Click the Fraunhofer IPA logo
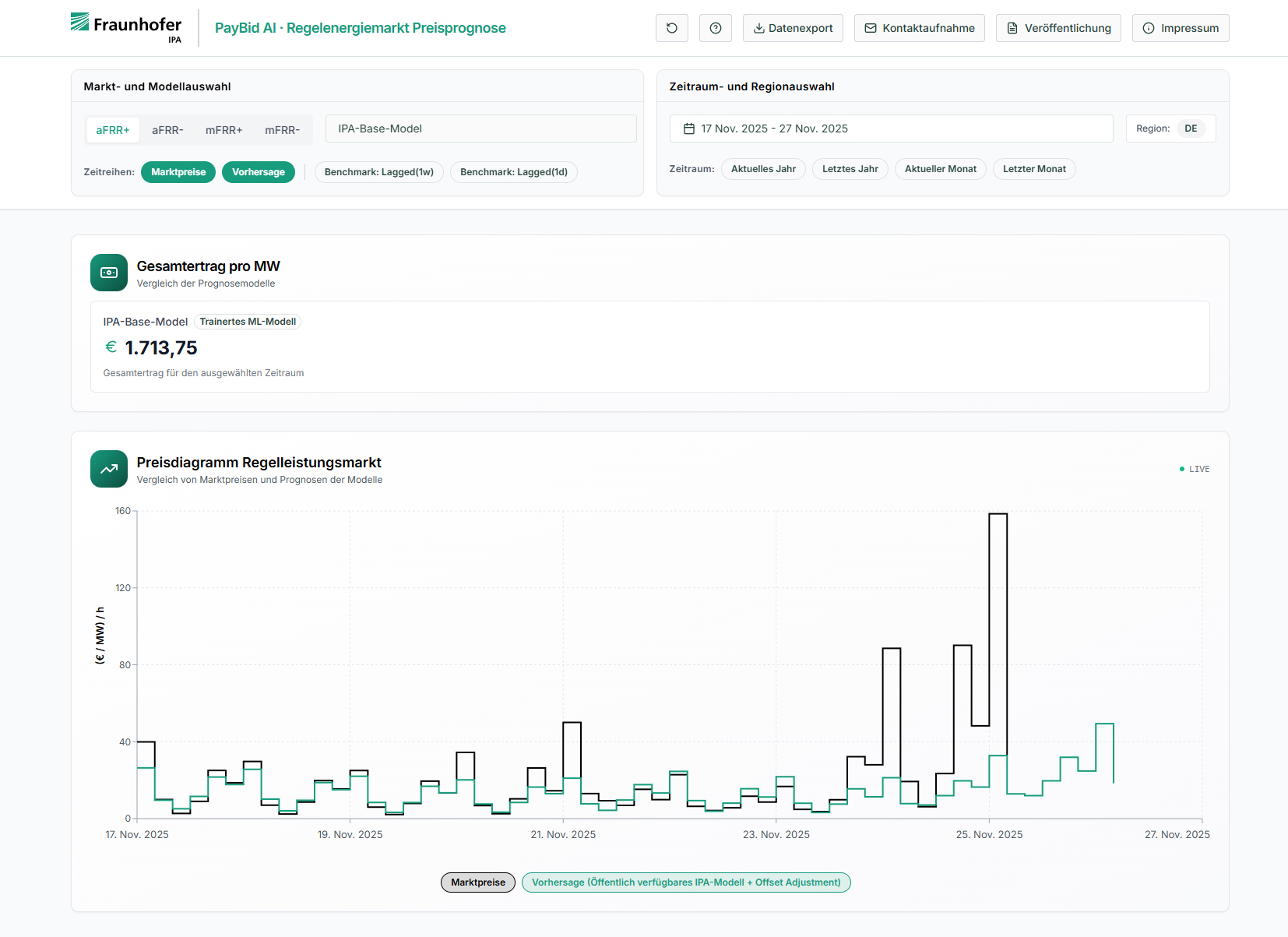1288x937 pixels. [x=126, y=28]
